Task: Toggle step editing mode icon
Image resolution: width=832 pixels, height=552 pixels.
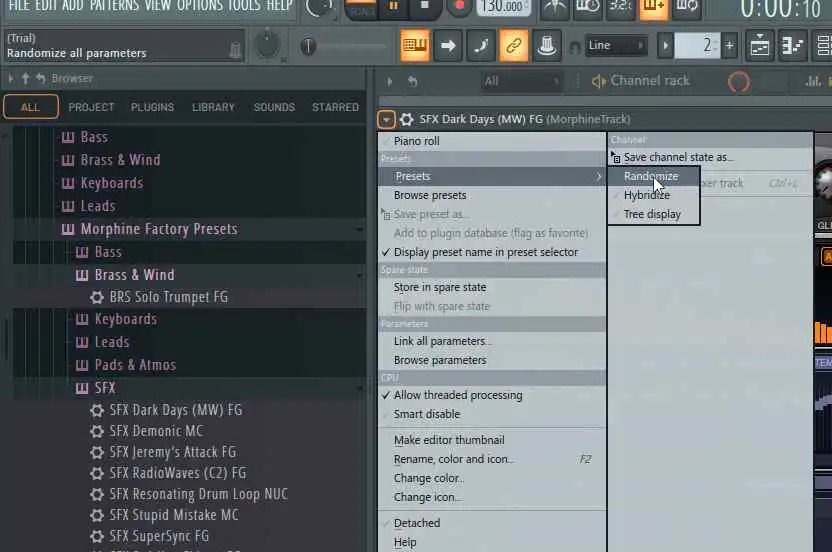Action: tap(481, 46)
